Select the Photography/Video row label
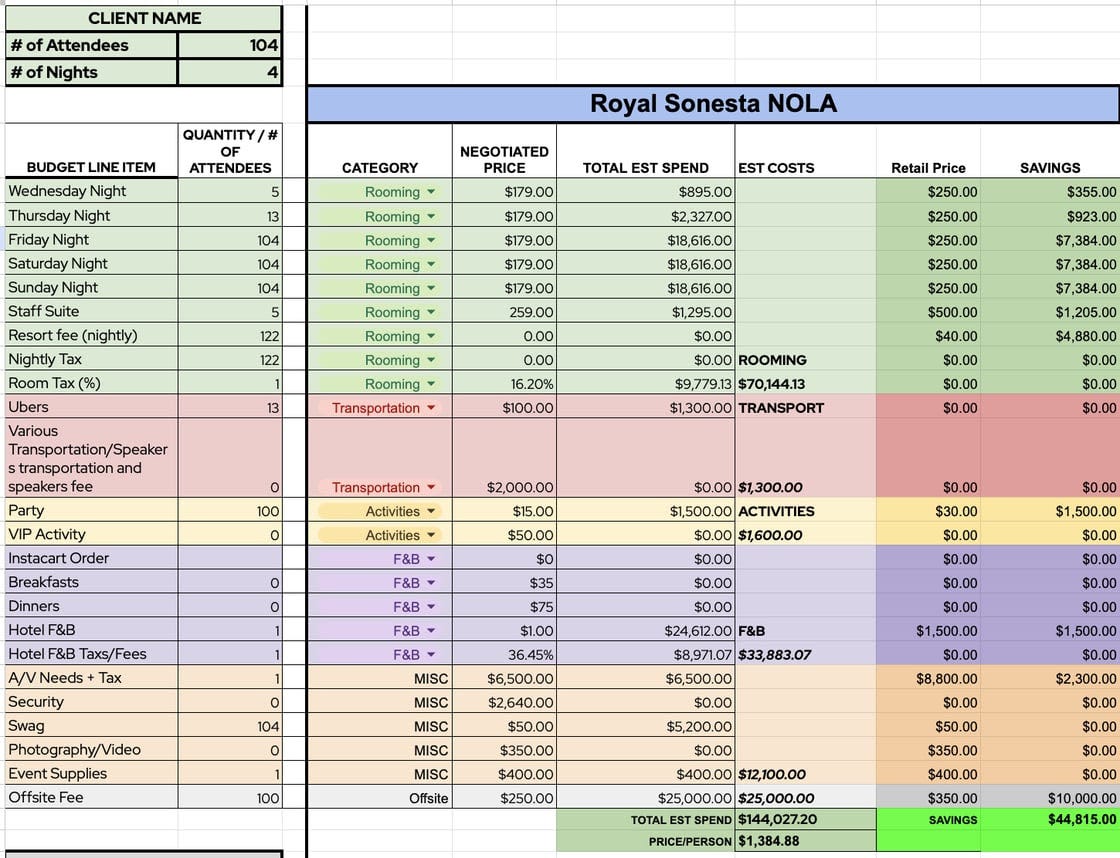Image resolution: width=1120 pixels, height=858 pixels. point(91,749)
